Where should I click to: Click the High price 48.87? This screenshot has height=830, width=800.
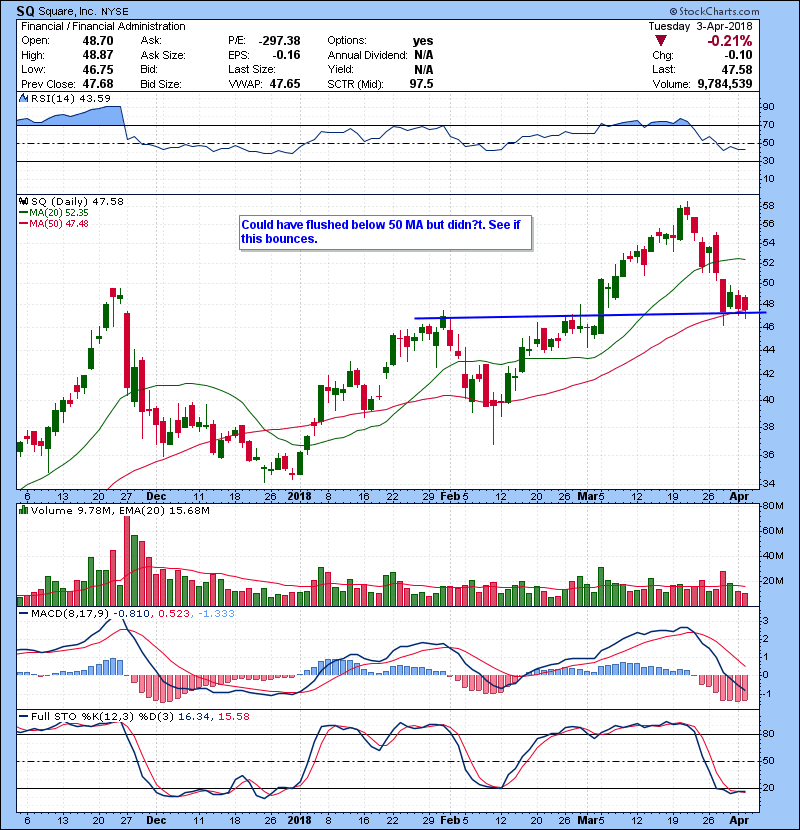click(98, 55)
